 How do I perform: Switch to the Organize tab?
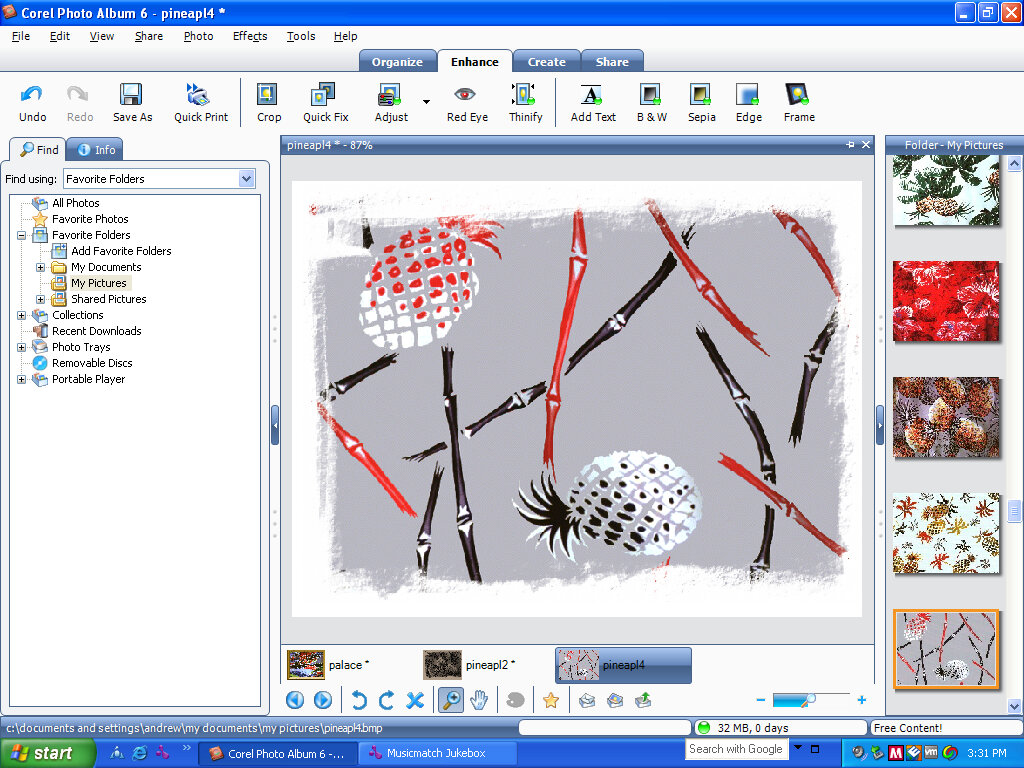pos(397,62)
